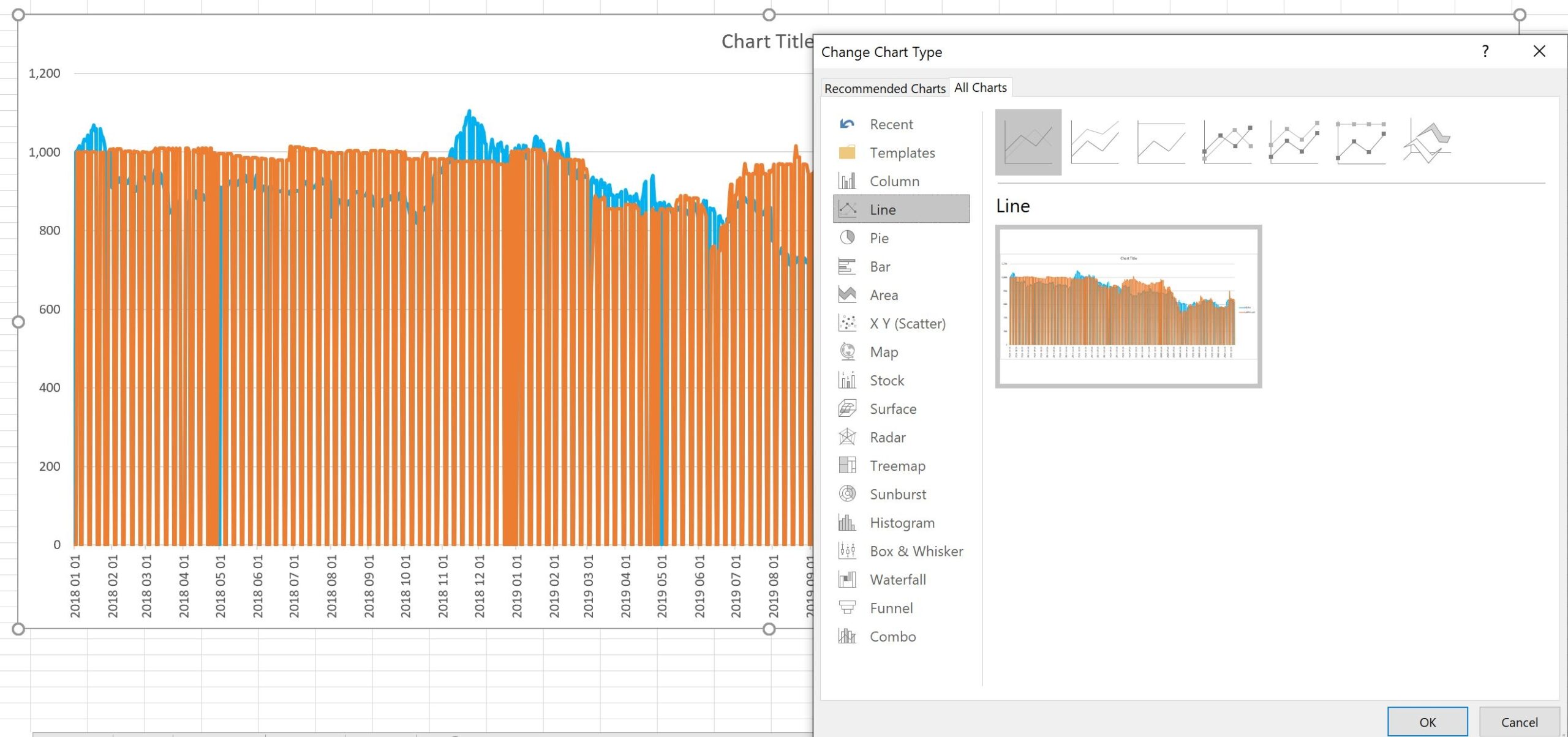Choose the X Y (Scatter) category
The image size is (1568, 737).
tap(907, 323)
